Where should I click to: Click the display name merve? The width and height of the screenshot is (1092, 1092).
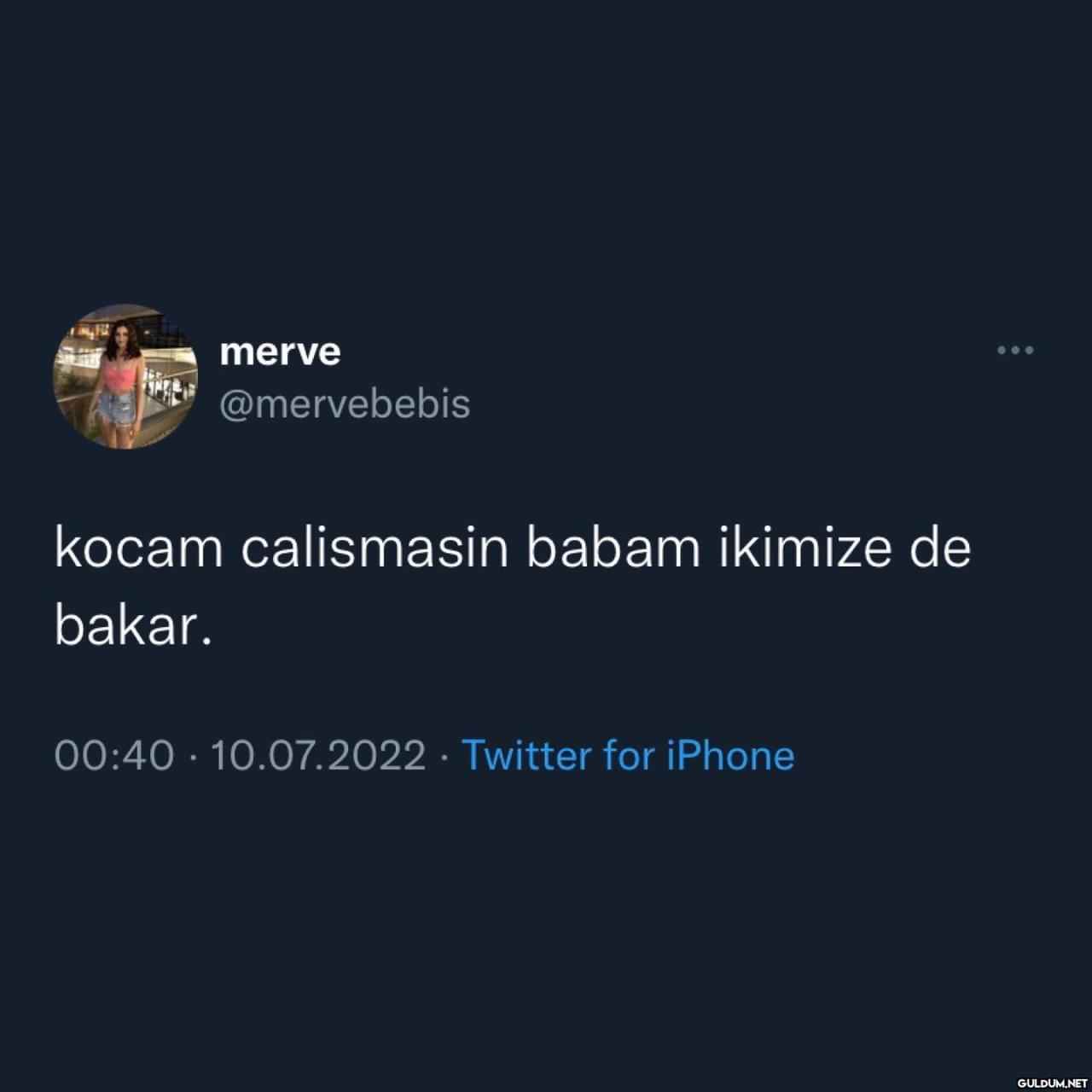(280, 351)
